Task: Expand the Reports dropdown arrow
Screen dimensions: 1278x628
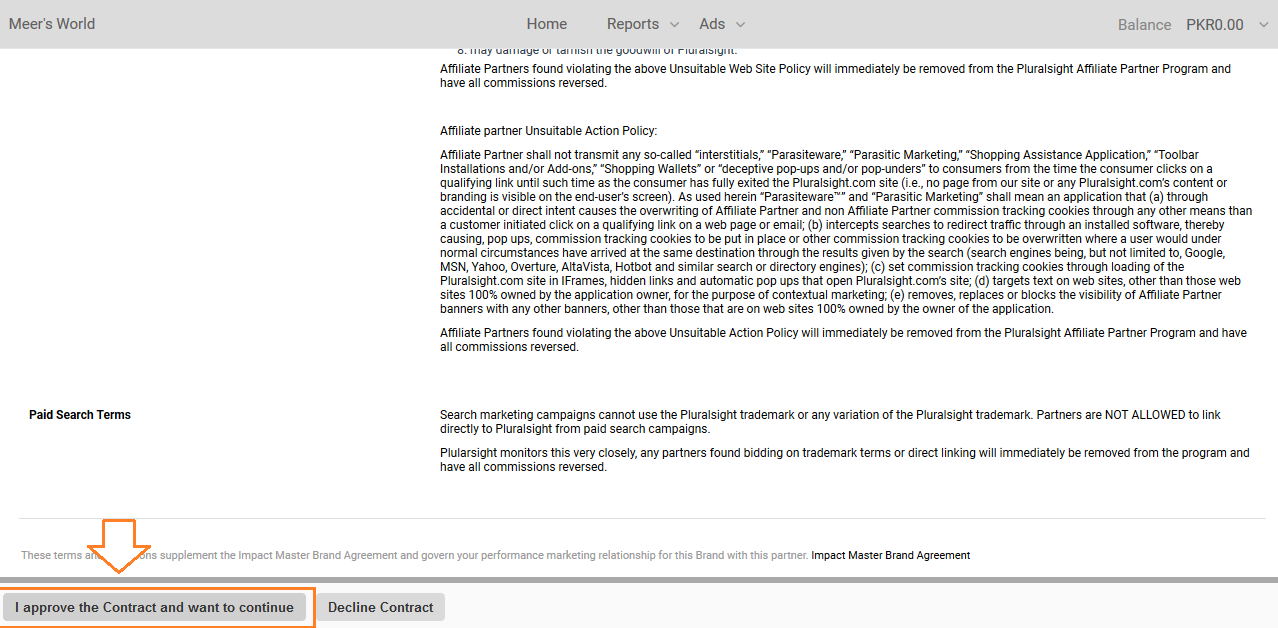Action: pyautogui.click(x=674, y=25)
